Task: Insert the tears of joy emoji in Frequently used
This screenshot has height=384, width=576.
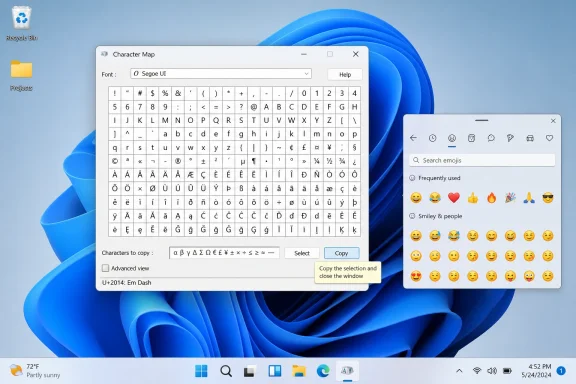Action: tap(435, 198)
